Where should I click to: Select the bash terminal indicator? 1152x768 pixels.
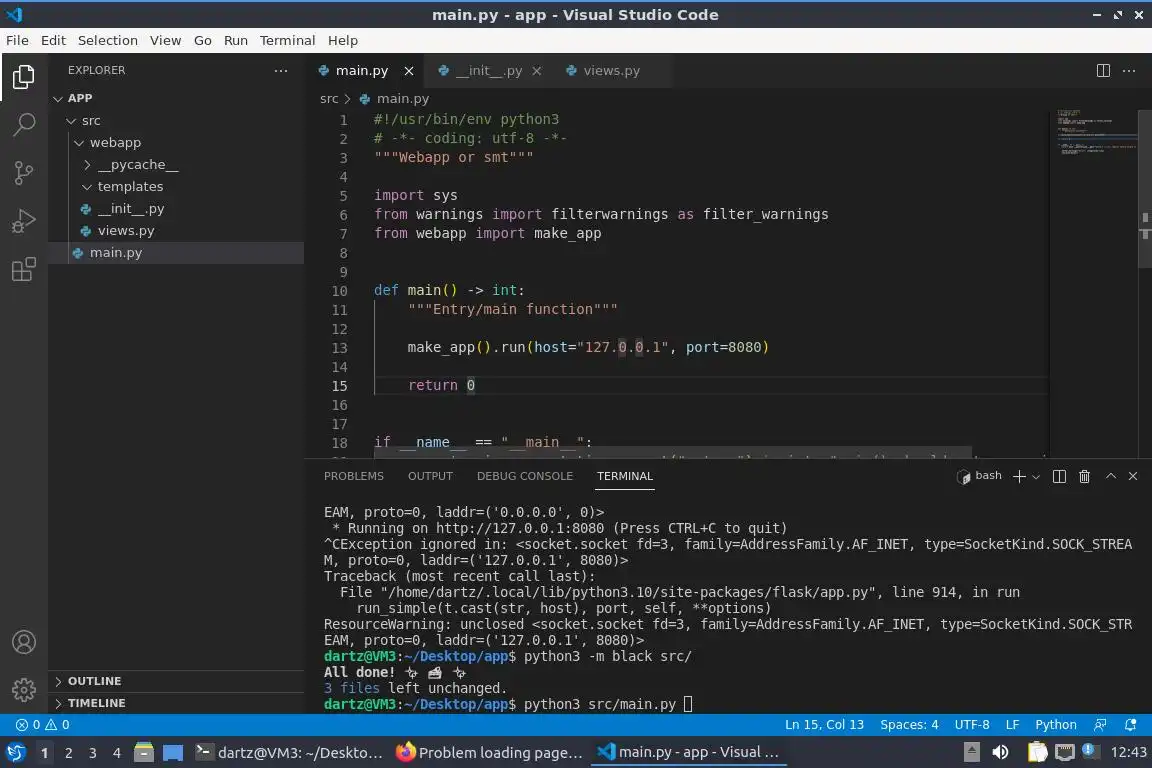[979, 476]
